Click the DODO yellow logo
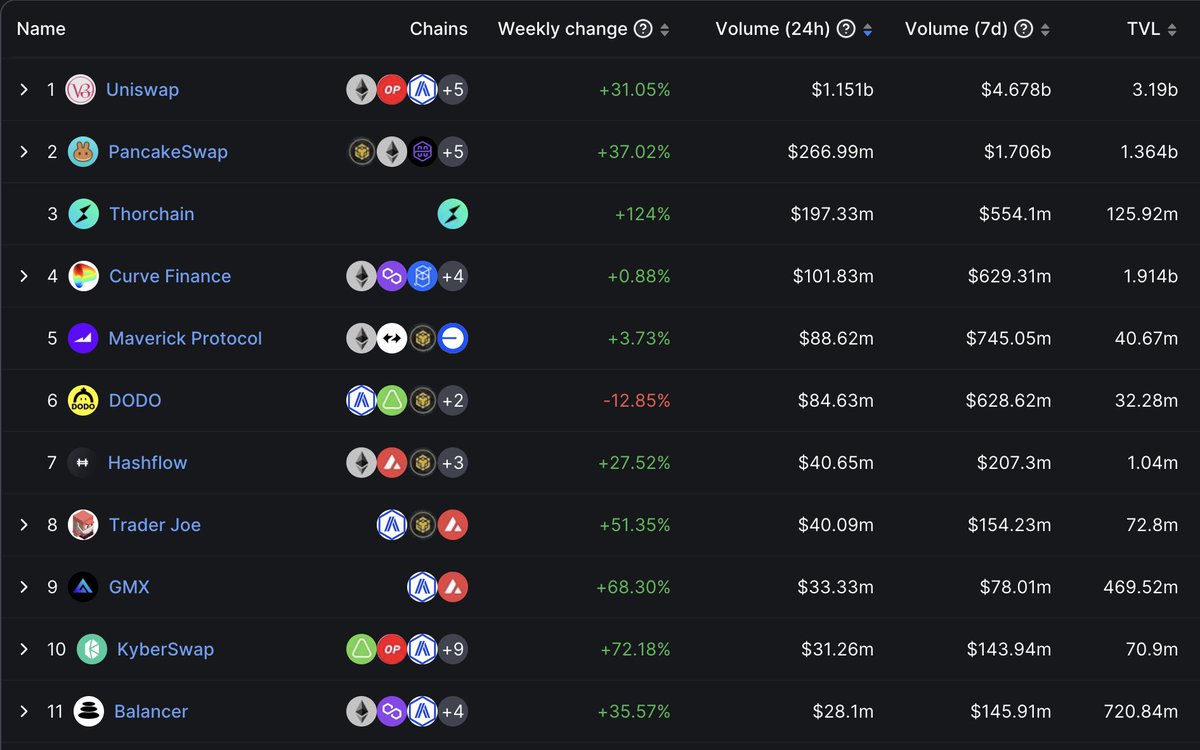This screenshot has width=1200, height=750. coord(83,401)
